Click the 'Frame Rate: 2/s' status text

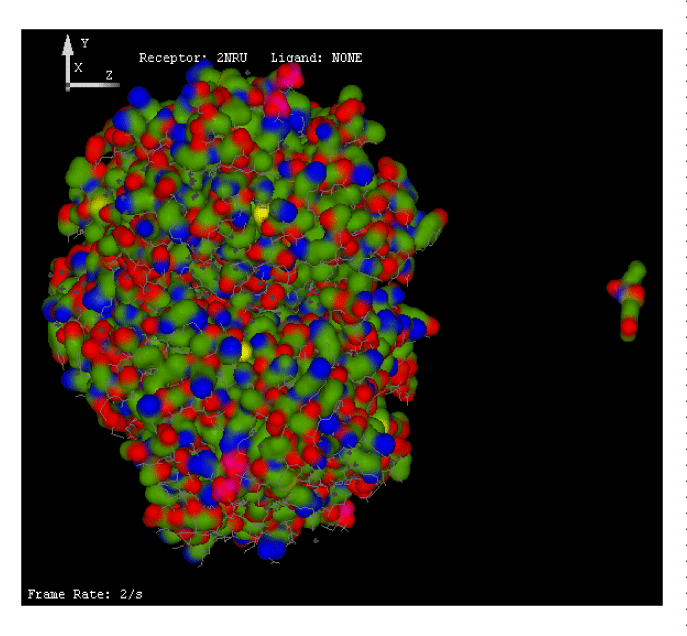85,594
